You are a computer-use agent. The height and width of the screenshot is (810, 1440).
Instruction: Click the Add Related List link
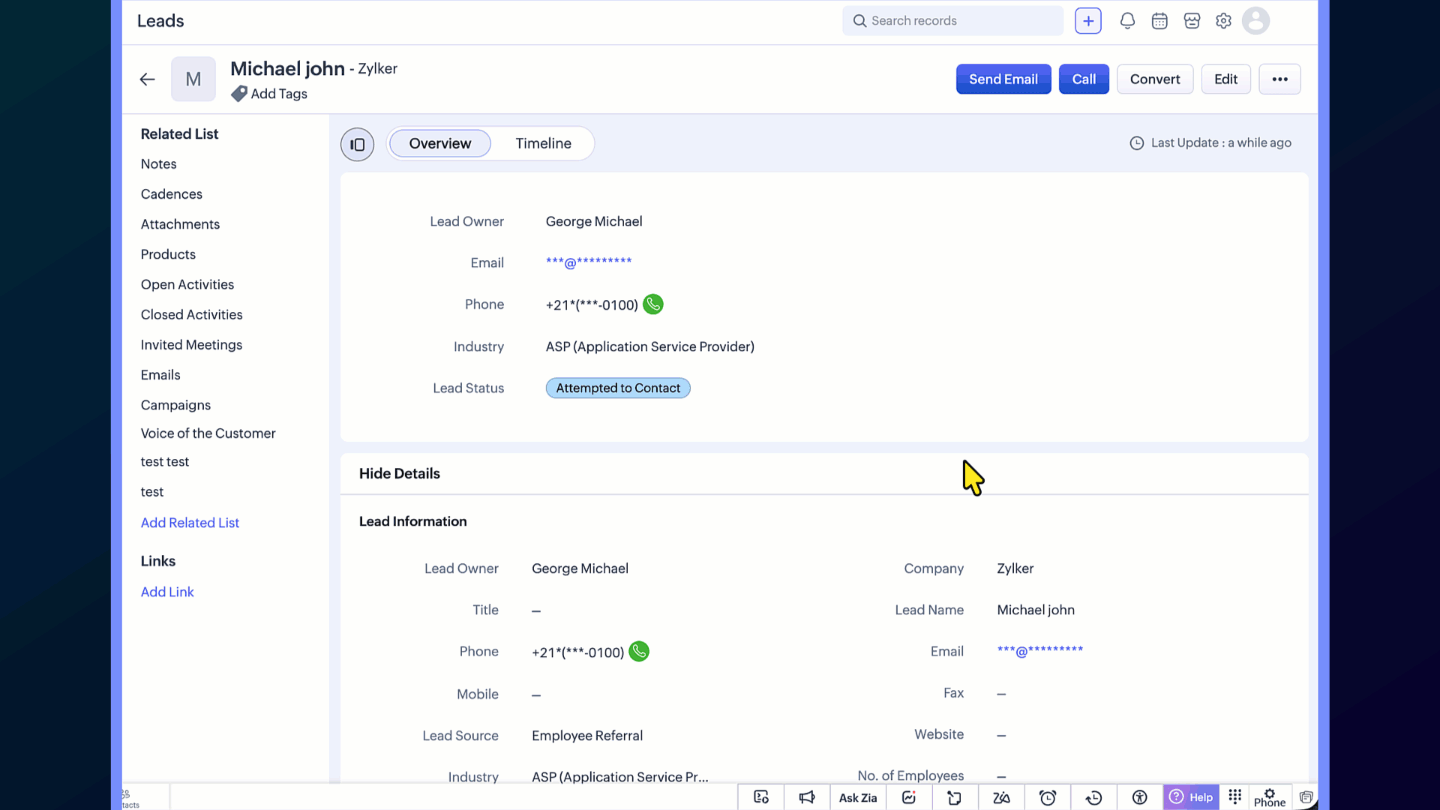pyautogui.click(x=190, y=523)
